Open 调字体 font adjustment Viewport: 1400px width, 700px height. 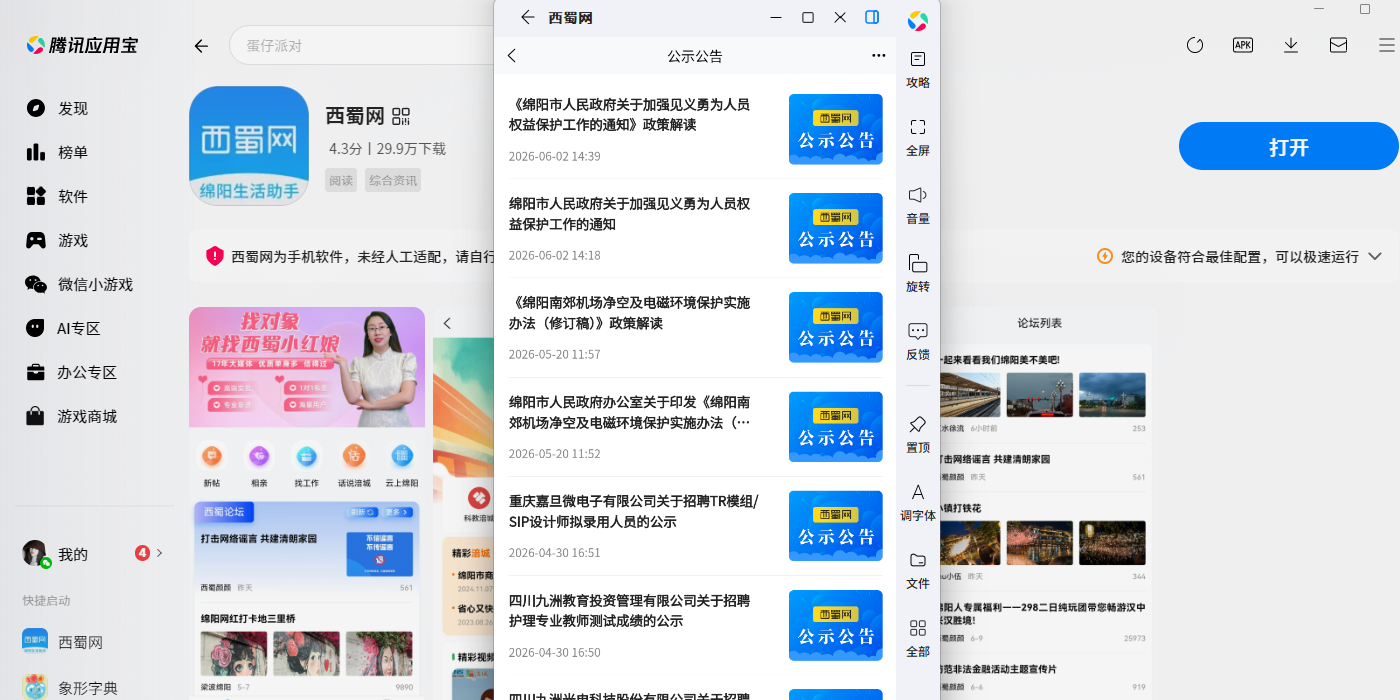tap(918, 503)
